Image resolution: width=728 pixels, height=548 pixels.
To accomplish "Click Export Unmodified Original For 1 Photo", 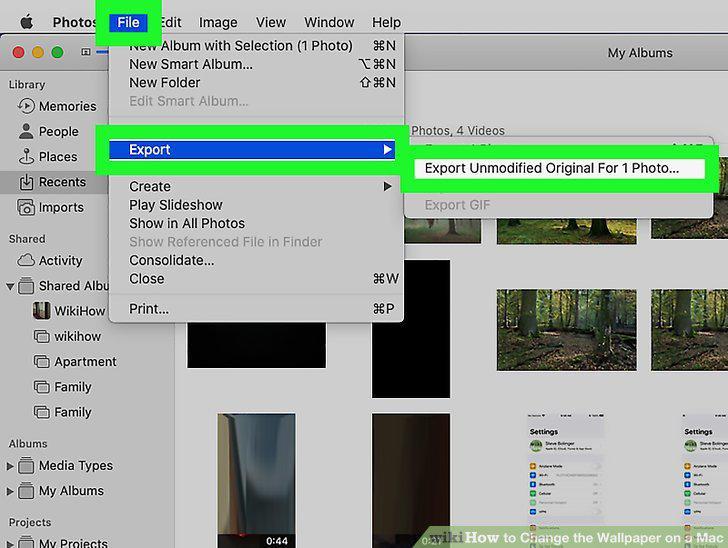I will (559, 168).
